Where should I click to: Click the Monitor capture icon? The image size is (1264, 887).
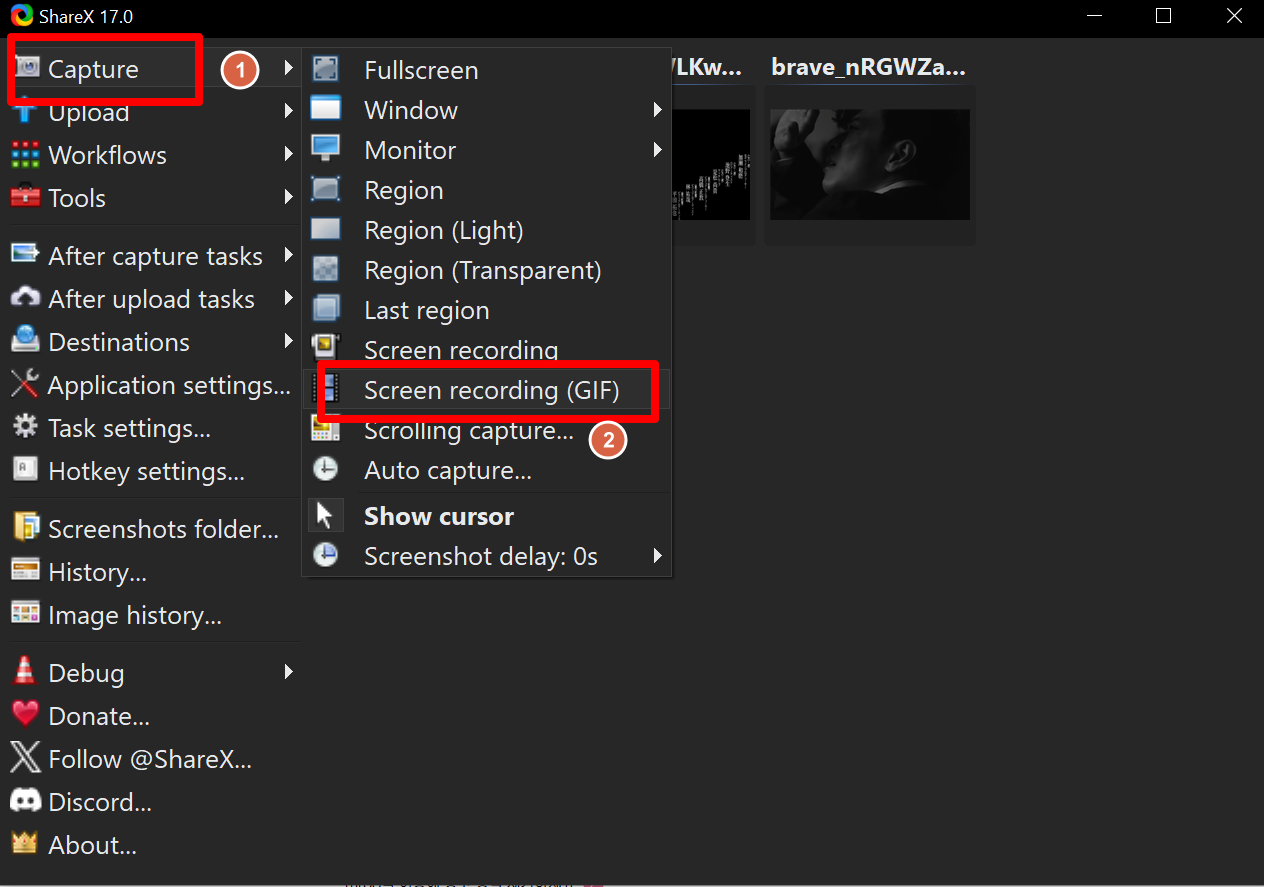(326, 149)
